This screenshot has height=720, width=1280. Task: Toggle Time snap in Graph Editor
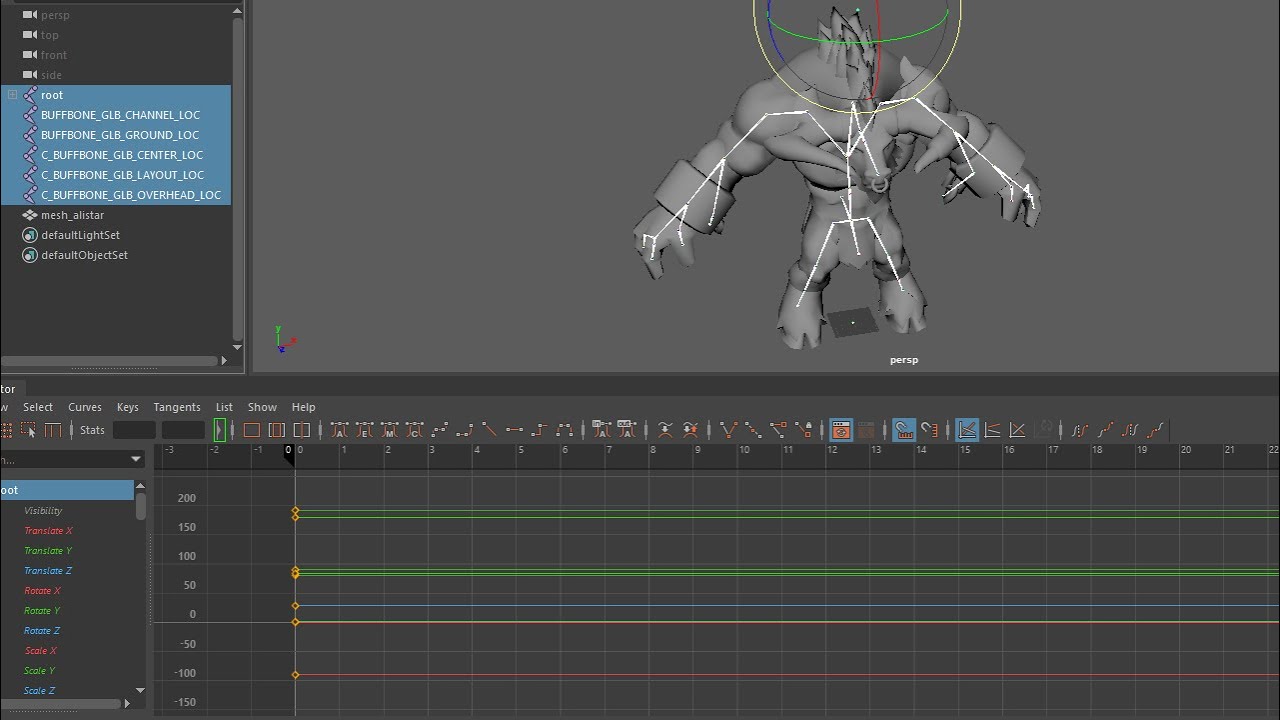[x=904, y=430]
